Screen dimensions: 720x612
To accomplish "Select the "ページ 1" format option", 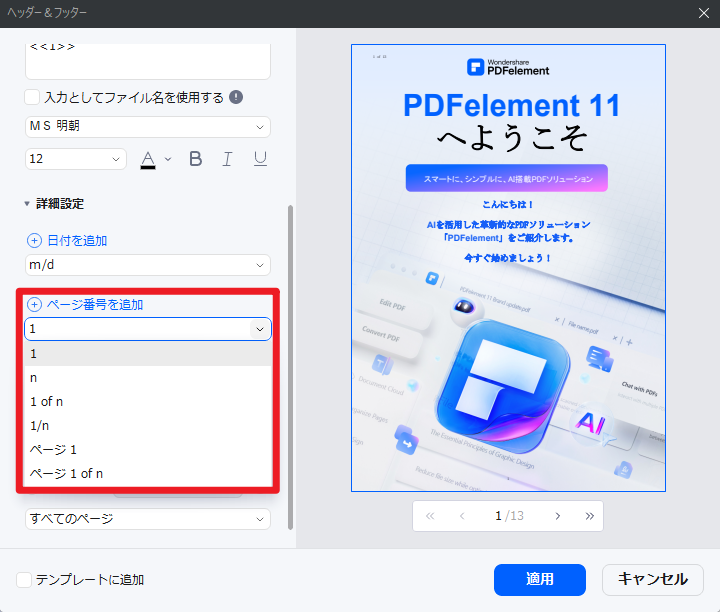I will point(148,449).
